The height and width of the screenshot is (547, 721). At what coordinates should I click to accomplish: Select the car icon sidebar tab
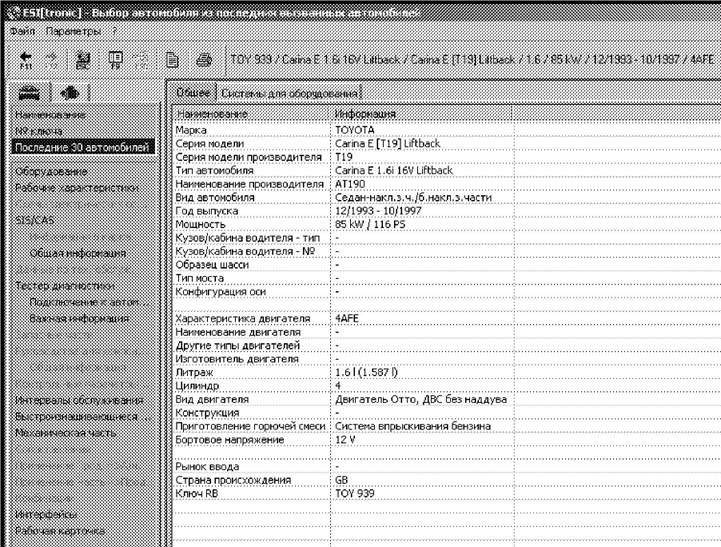(32, 93)
